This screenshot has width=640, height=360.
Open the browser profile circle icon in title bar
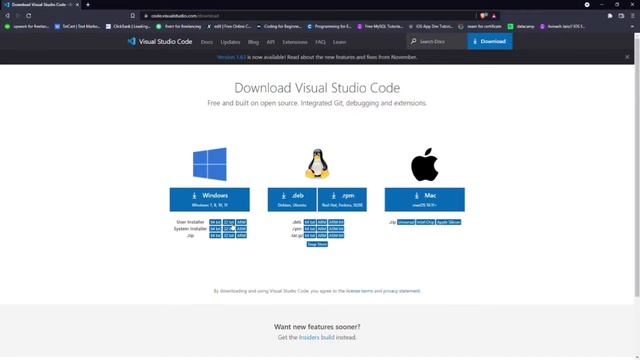(587, 4)
